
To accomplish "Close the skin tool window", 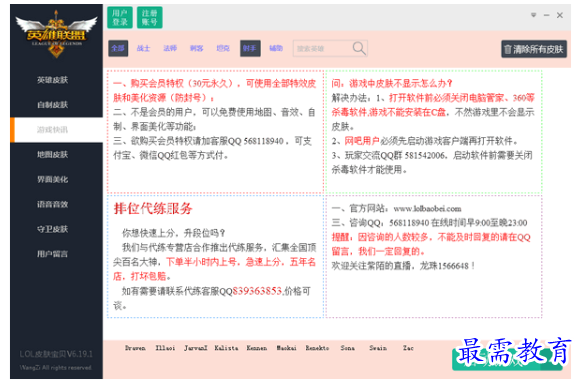I will [x=560, y=15].
